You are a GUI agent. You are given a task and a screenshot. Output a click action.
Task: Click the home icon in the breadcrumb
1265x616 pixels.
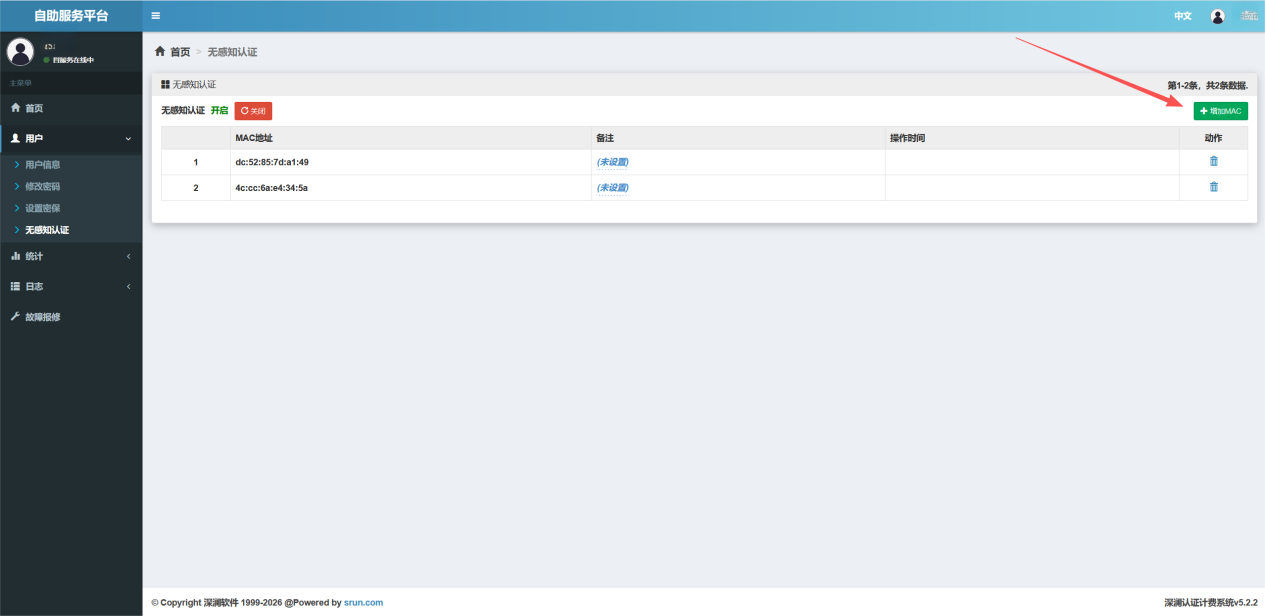coord(160,51)
